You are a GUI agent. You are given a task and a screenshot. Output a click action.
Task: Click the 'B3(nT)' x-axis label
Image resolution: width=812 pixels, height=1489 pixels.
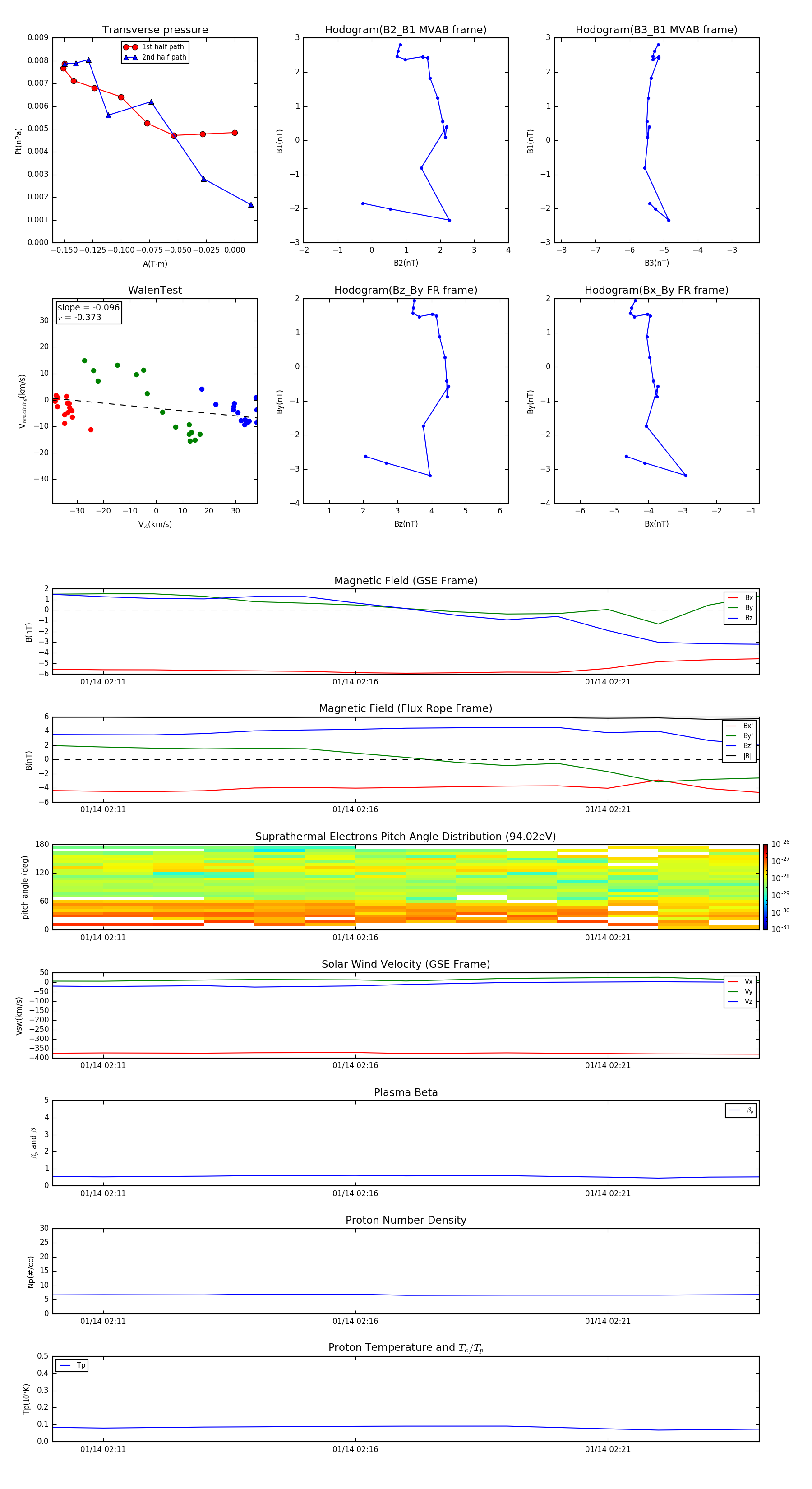pos(656,263)
